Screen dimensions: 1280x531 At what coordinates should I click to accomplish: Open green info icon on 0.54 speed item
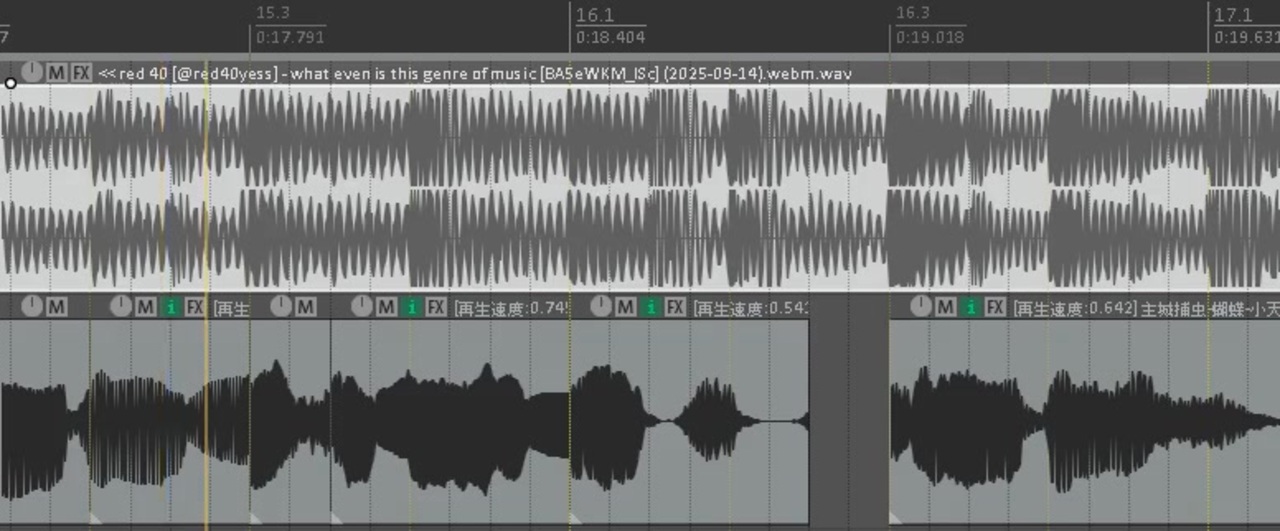pyautogui.click(x=651, y=307)
